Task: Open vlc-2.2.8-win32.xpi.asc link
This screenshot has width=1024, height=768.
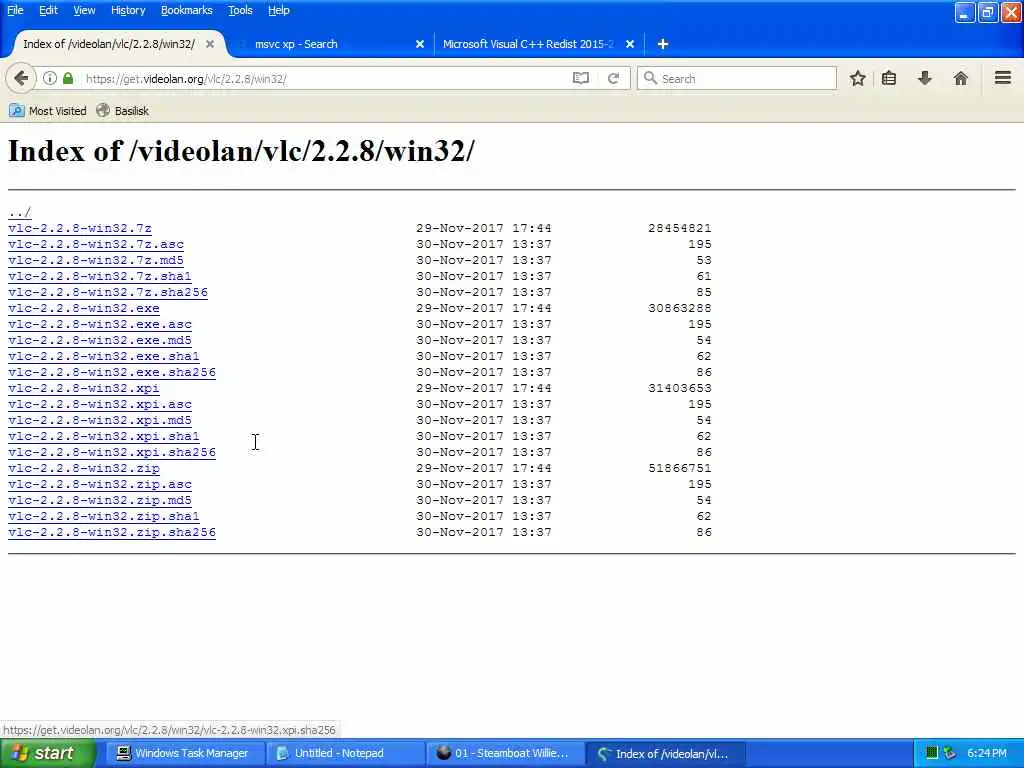Action: pyautogui.click(x=100, y=404)
